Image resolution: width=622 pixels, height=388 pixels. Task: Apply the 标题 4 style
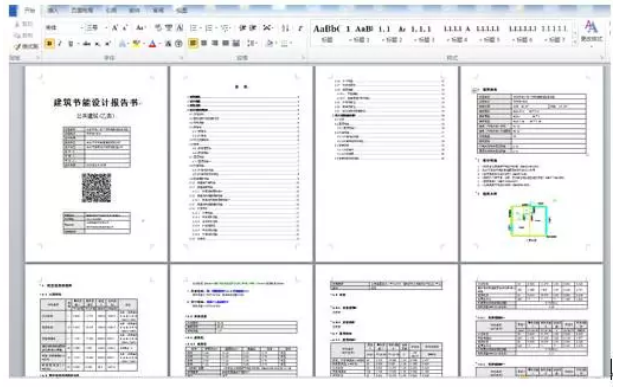tap(457, 33)
